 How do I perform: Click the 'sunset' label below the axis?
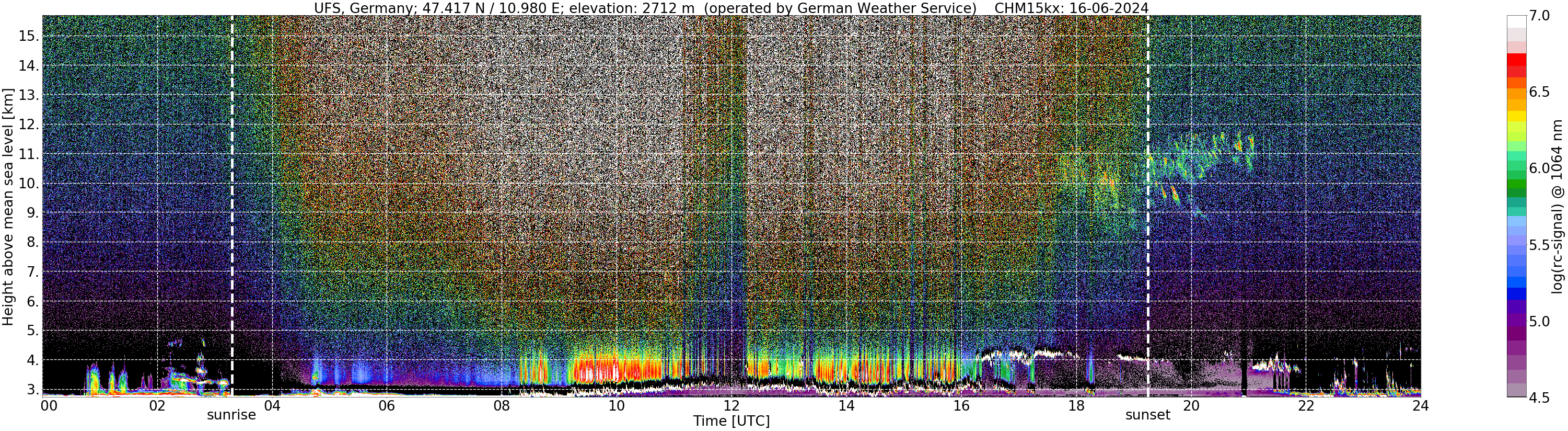click(1147, 415)
